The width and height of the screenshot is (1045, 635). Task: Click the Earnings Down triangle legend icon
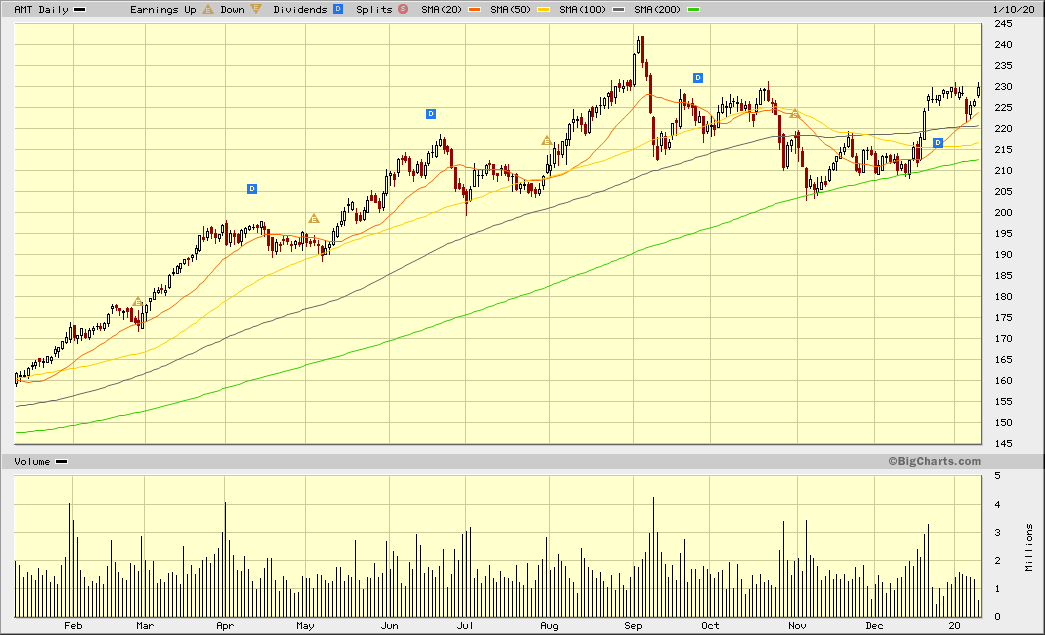(x=256, y=9)
